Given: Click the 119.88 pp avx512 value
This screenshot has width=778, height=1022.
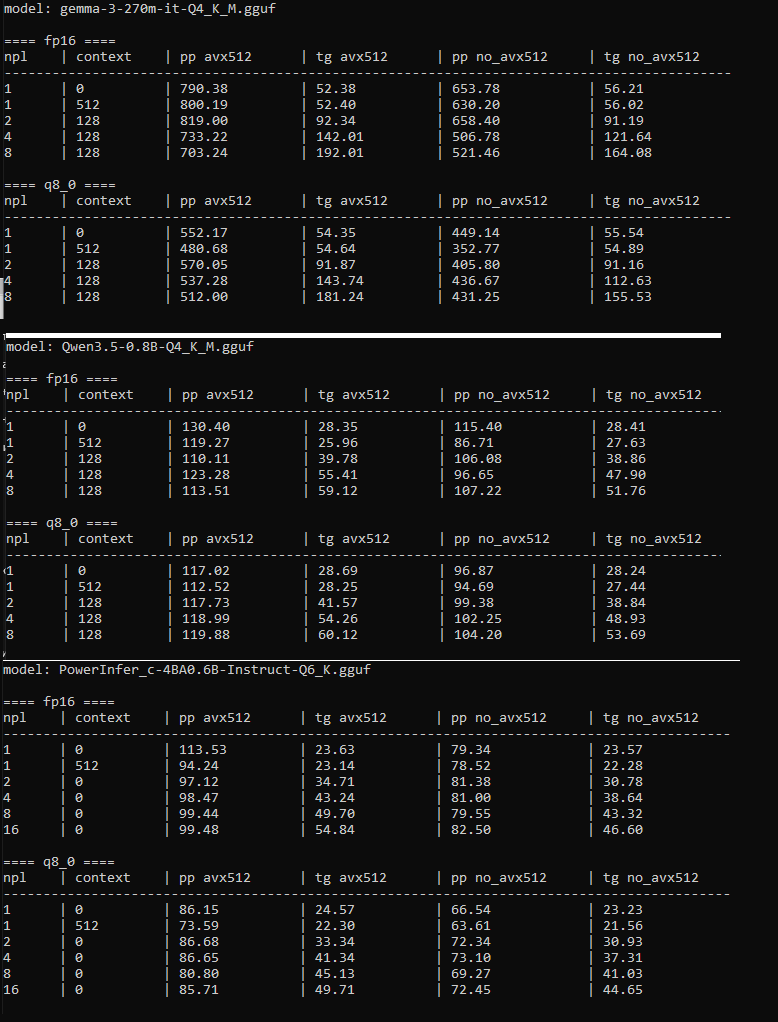Looking at the screenshot, I should point(205,634).
